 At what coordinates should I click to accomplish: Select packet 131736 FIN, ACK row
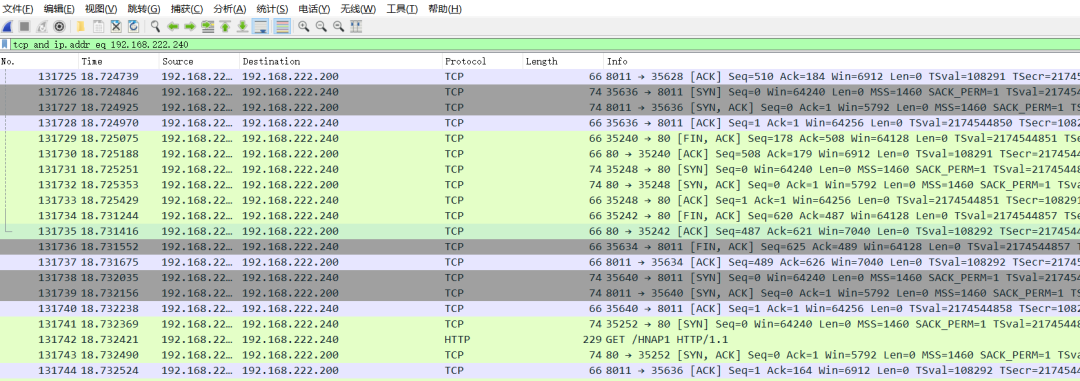(x=540, y=247)
